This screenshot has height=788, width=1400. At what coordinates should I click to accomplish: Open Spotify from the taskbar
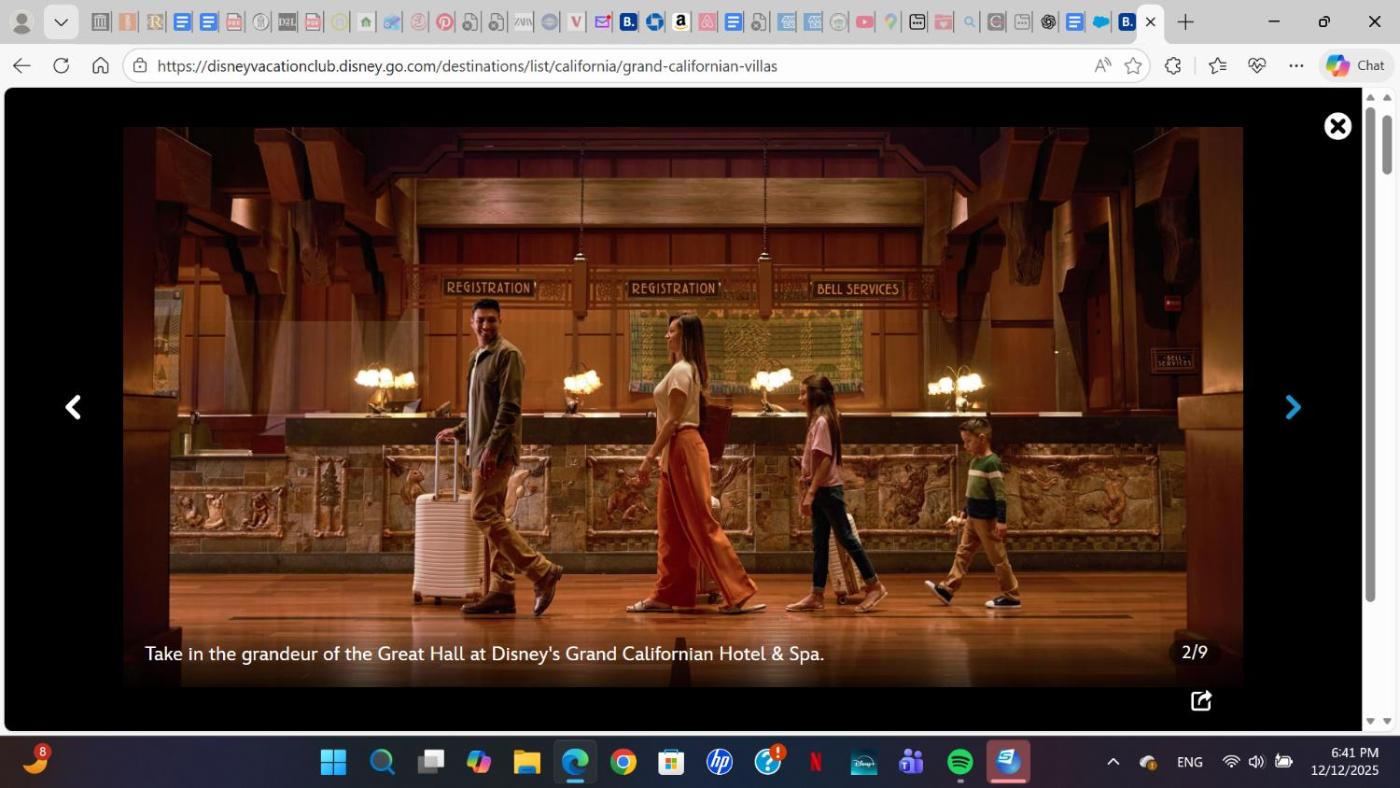coord(960,762)
